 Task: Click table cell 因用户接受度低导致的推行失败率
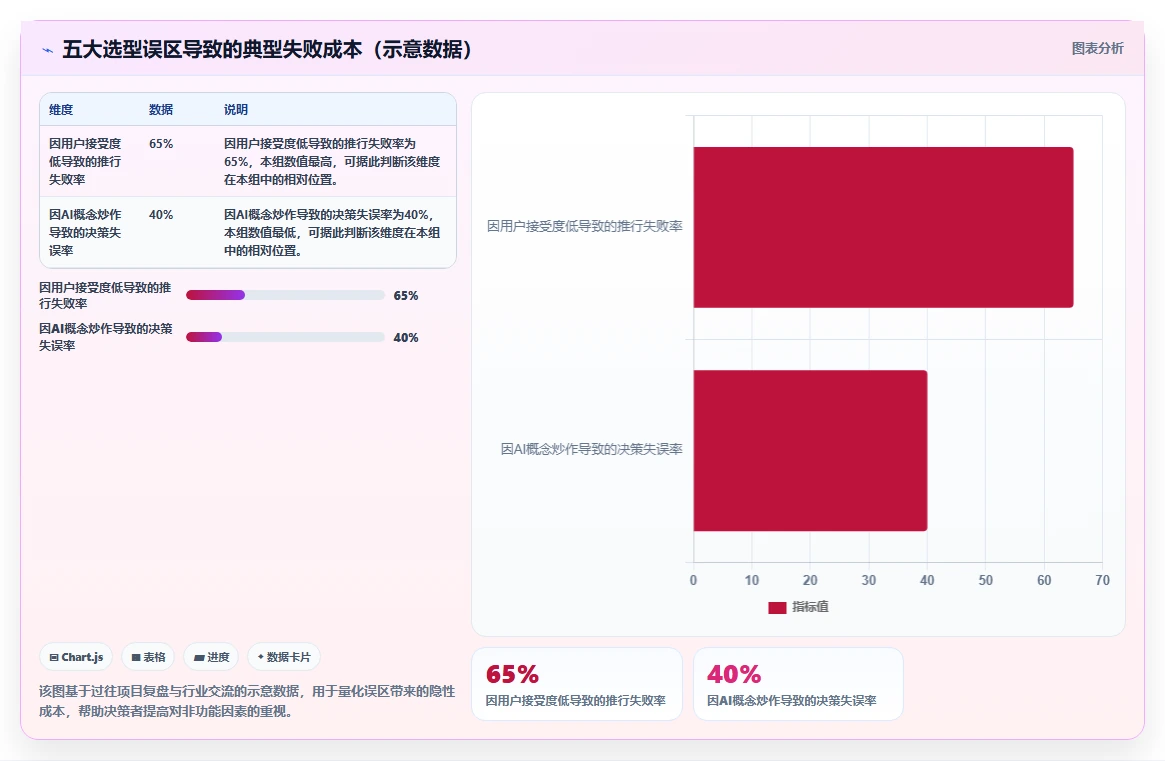point(85,161)
